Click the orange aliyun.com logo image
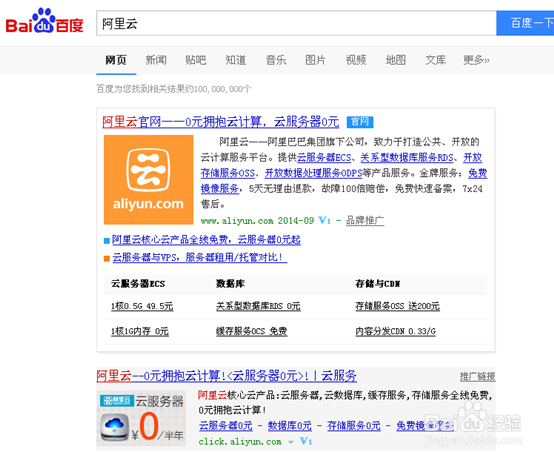This screenshot has width=554, height=460. pos(148,179)
